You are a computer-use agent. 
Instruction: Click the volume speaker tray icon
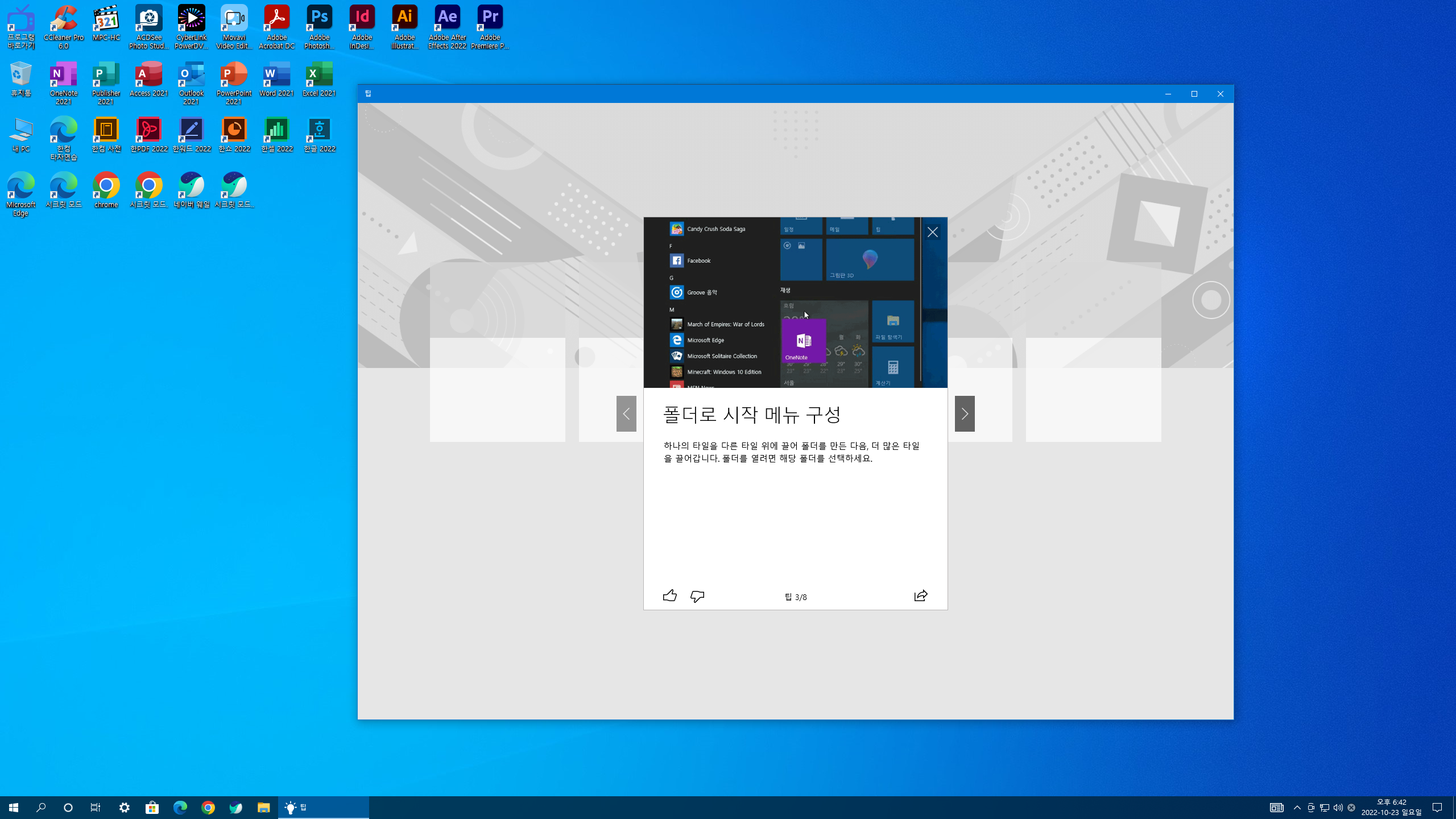[x=1338, y=808]
